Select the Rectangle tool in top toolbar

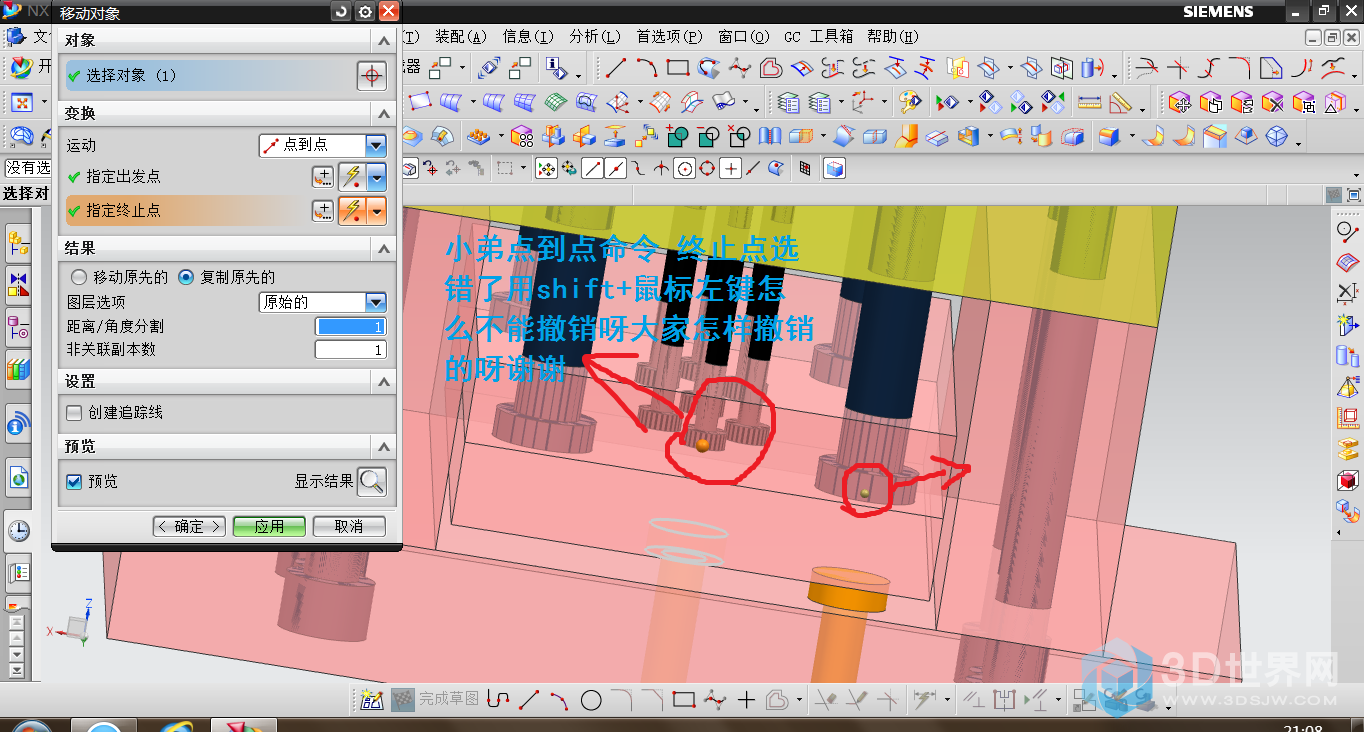click(678, 69)
